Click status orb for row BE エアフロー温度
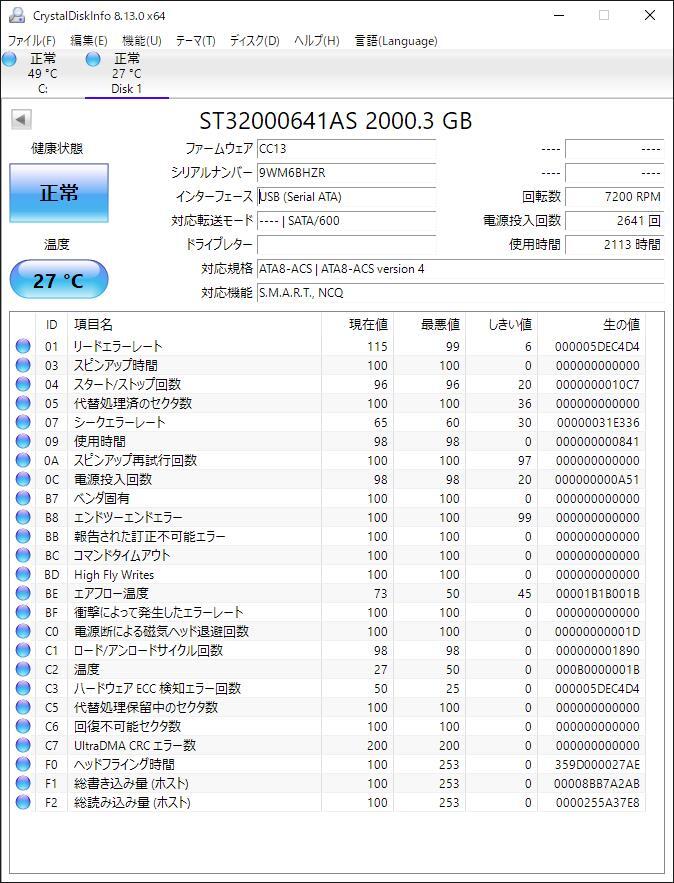 (x=23, y=593)
